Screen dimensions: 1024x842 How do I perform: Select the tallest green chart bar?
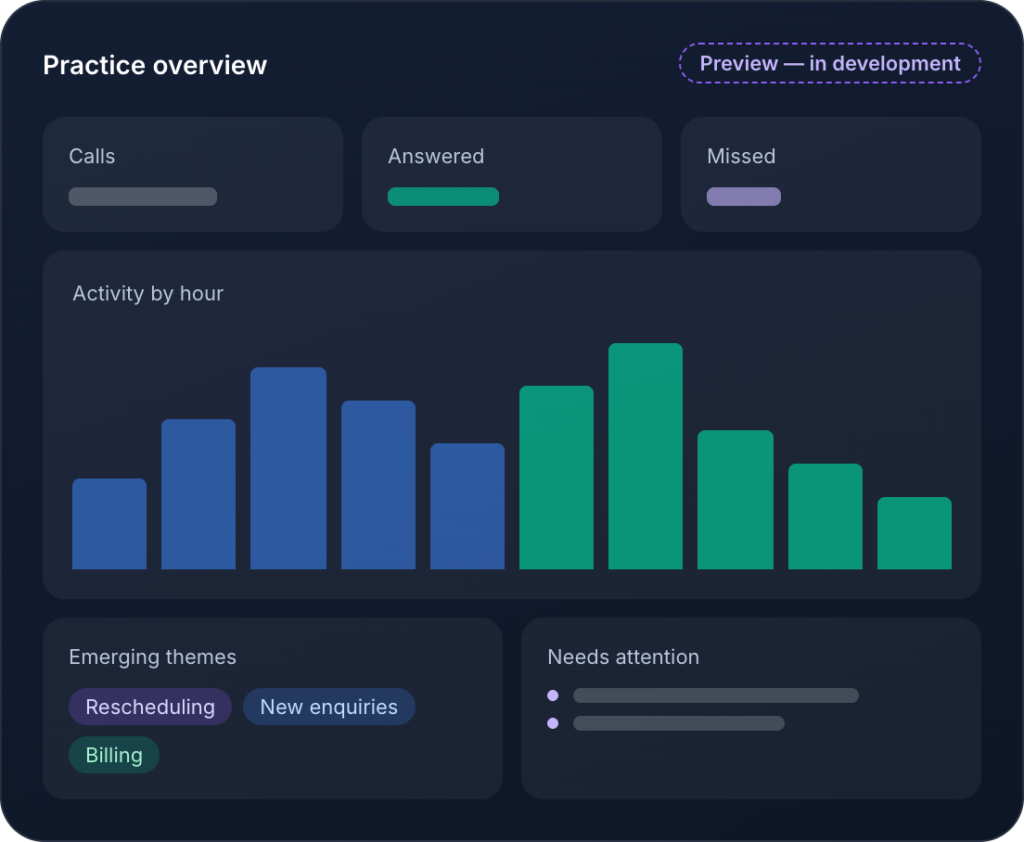pos(645,456)
